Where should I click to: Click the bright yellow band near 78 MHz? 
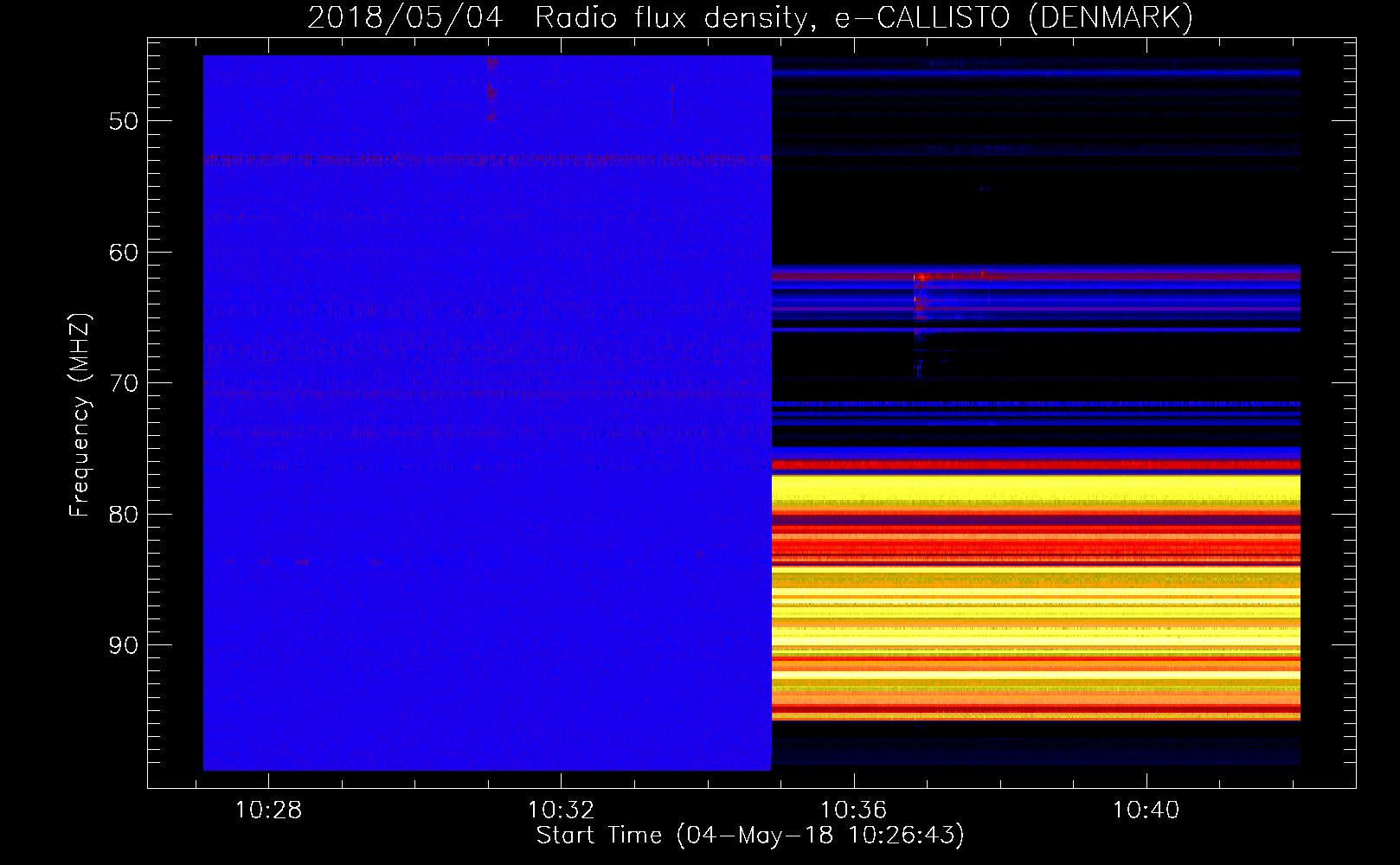pos(1036,489)
